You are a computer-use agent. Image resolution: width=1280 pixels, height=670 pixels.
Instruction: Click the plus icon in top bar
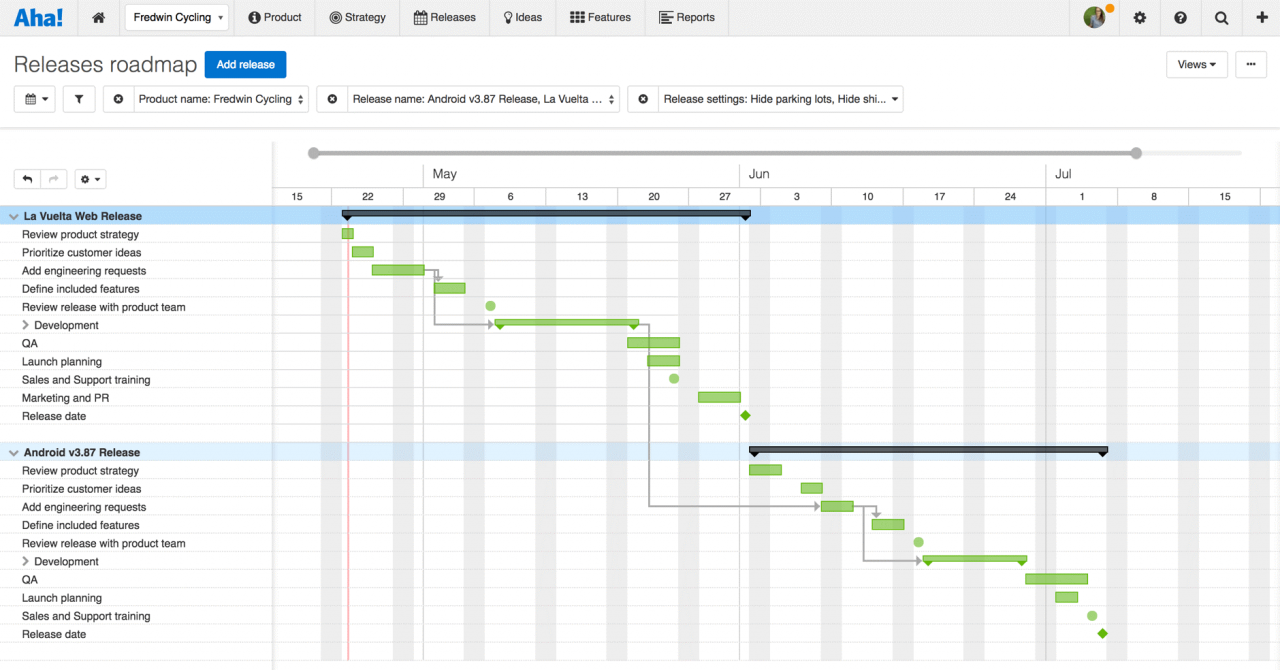pos(1262,18)
